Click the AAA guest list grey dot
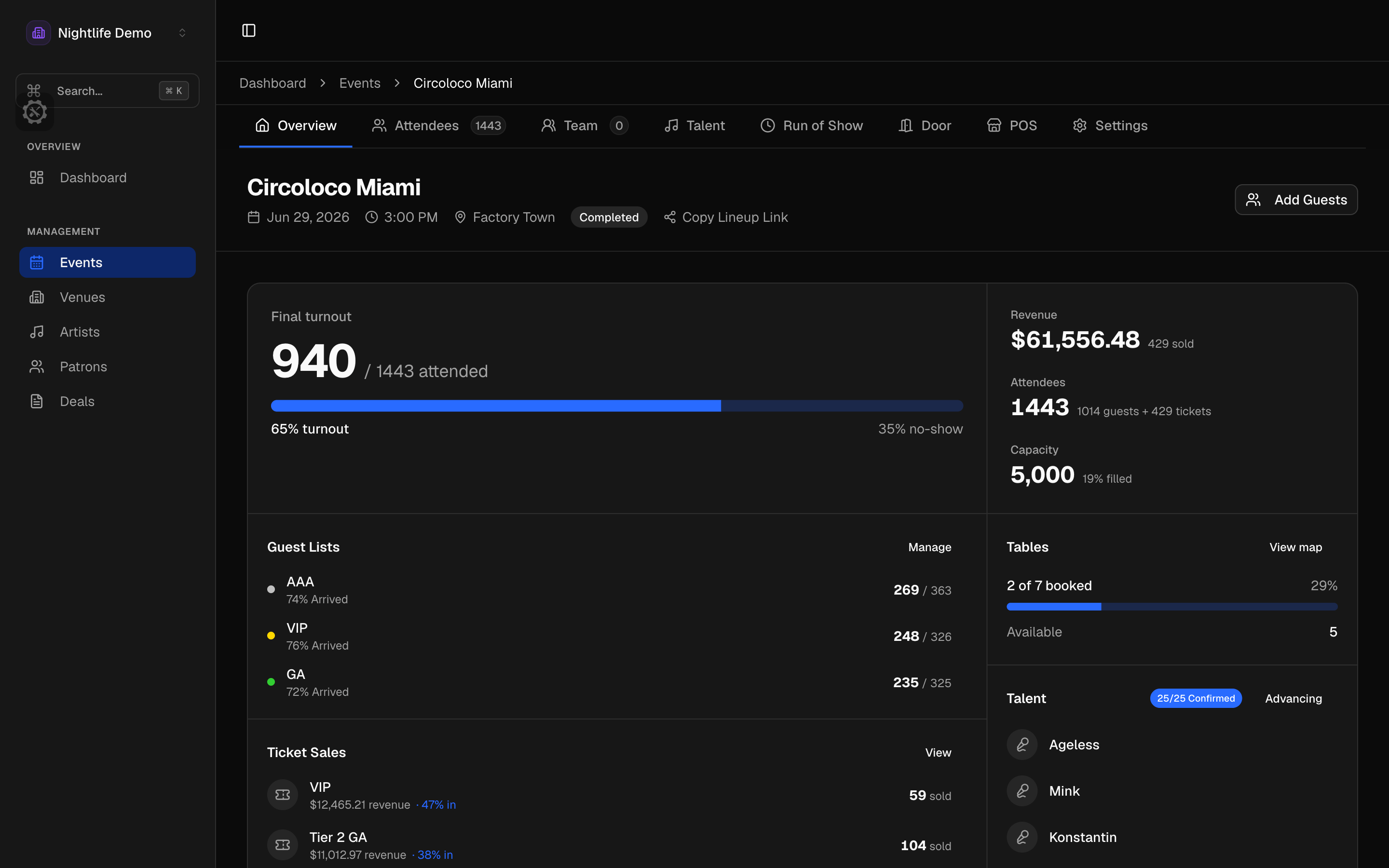Image resolution: width=1389 pixels, height=868 pixels. point(271,590)
